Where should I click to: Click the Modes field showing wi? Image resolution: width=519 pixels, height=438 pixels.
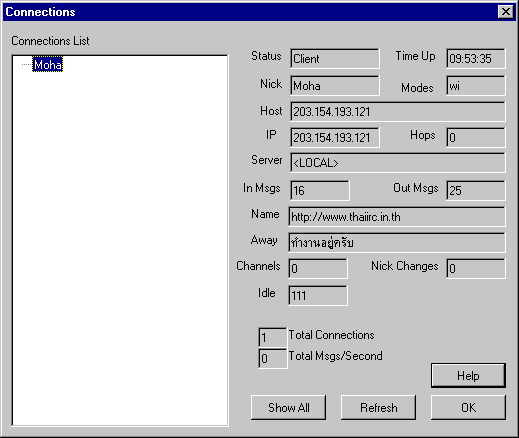click(x=476, y=86)
